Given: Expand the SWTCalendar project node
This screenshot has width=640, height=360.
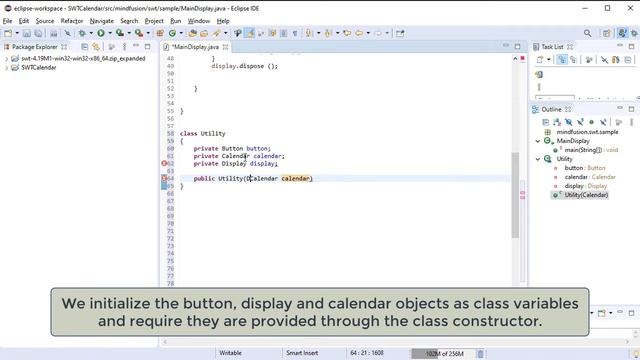Looking at the screenshot, I should (7, 68).
